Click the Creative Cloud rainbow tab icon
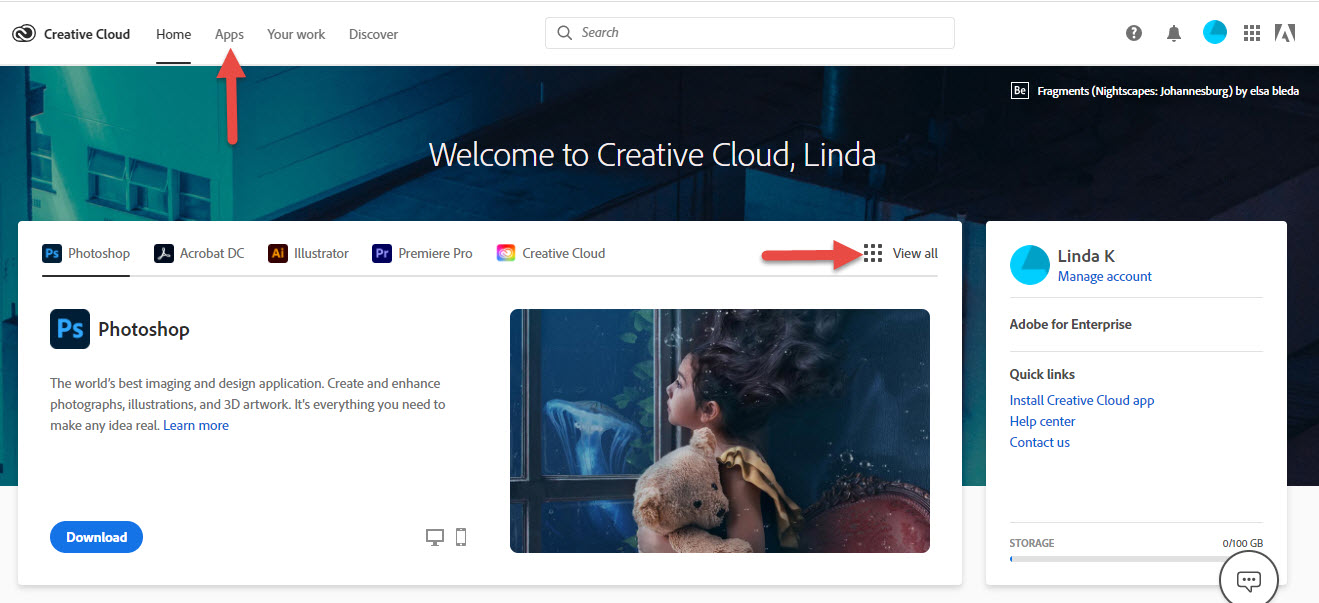 [x=506, y=253]
